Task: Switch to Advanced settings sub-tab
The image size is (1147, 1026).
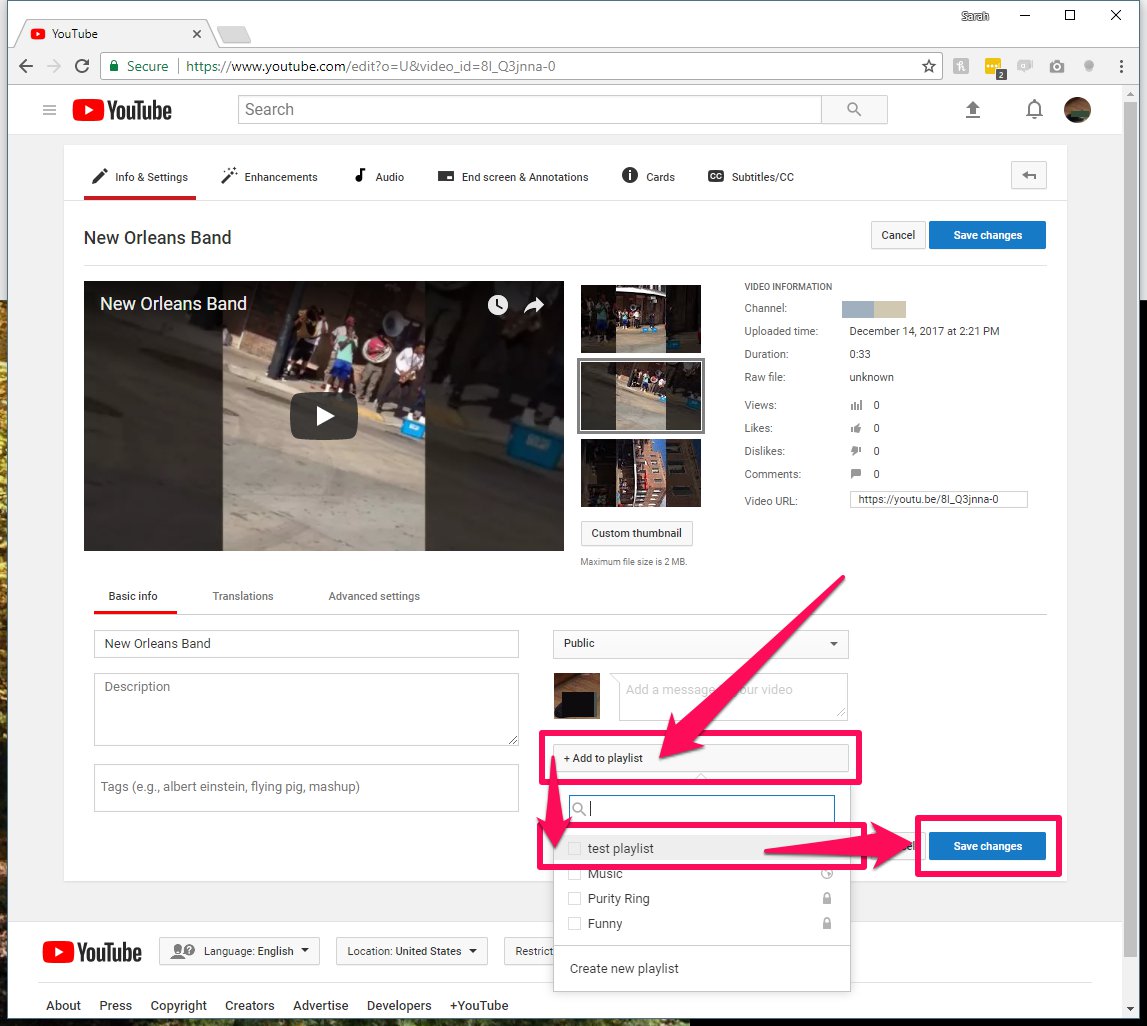Action: [374, 597]
